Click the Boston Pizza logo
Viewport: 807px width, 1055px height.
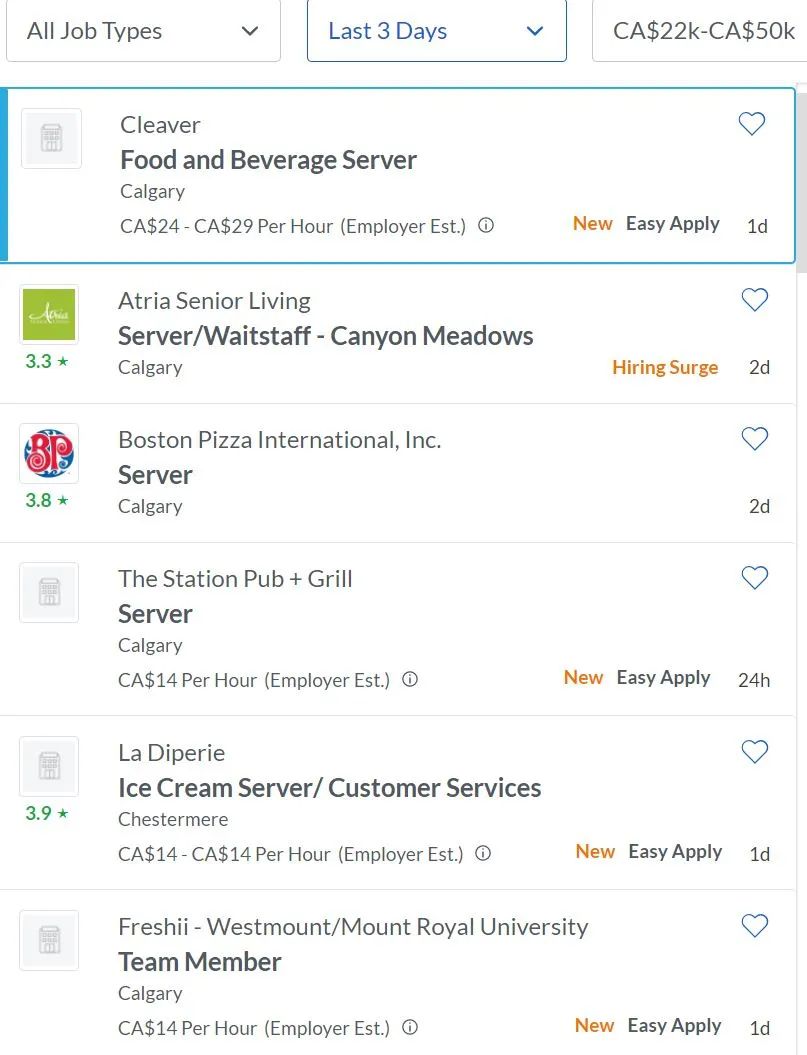pyautogui.click(x=49, y=454)
